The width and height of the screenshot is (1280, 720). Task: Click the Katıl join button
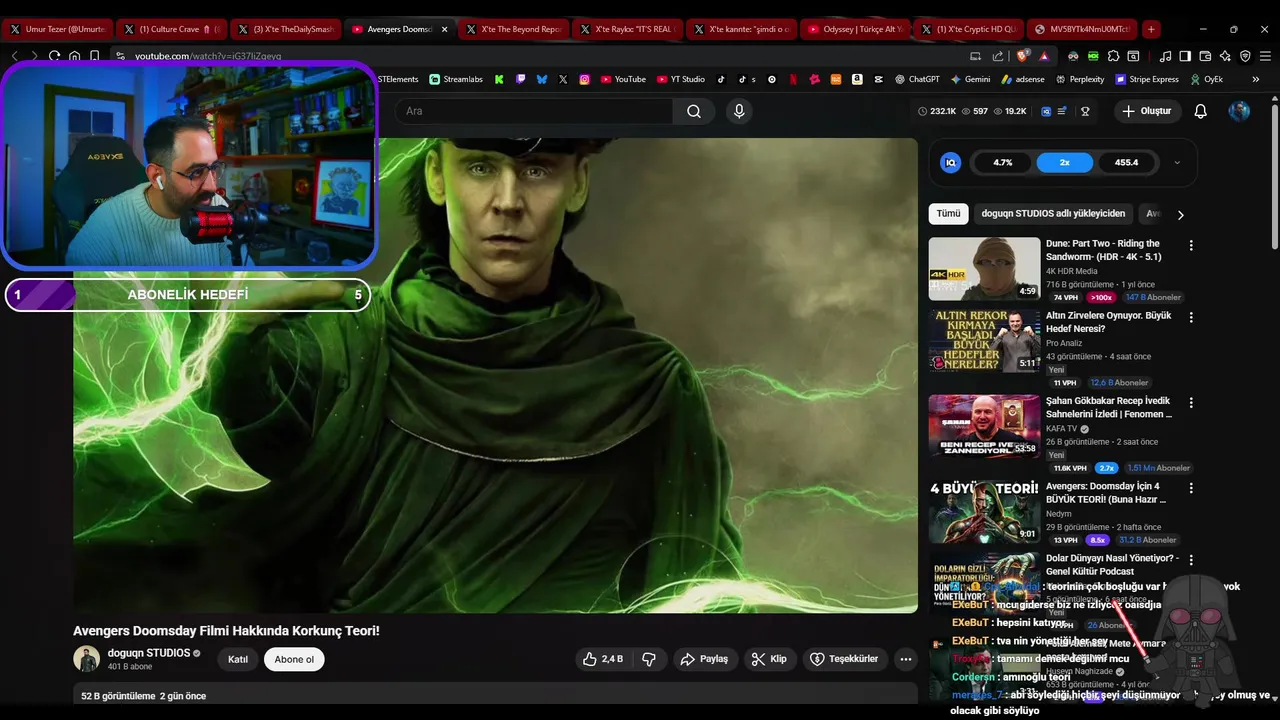238,659
